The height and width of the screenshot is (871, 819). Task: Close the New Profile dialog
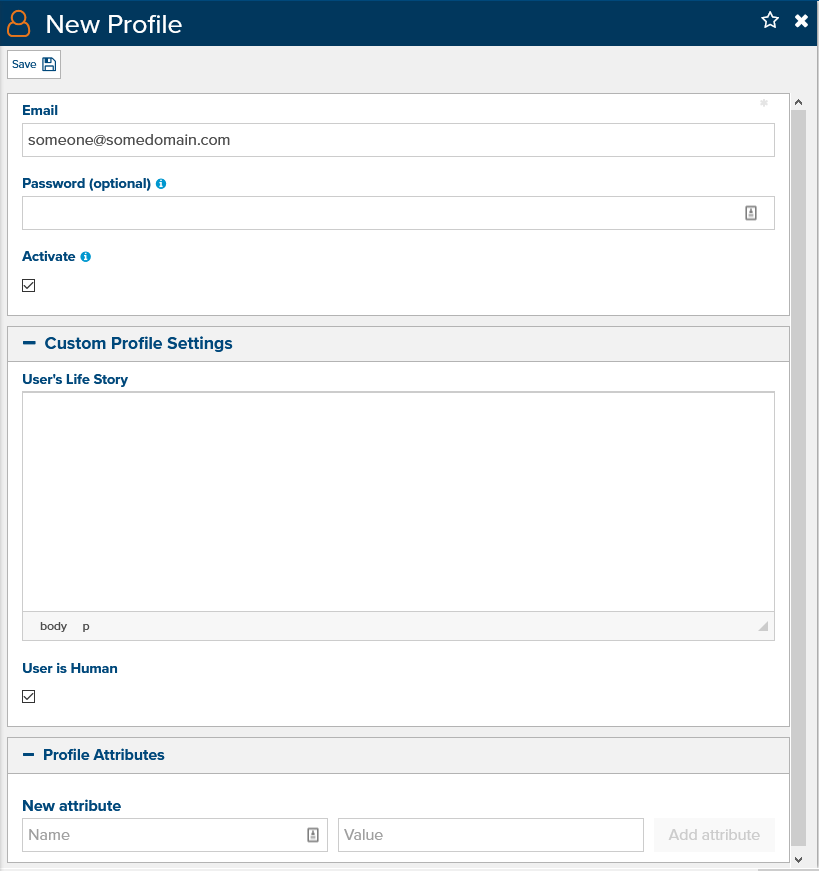801,21
